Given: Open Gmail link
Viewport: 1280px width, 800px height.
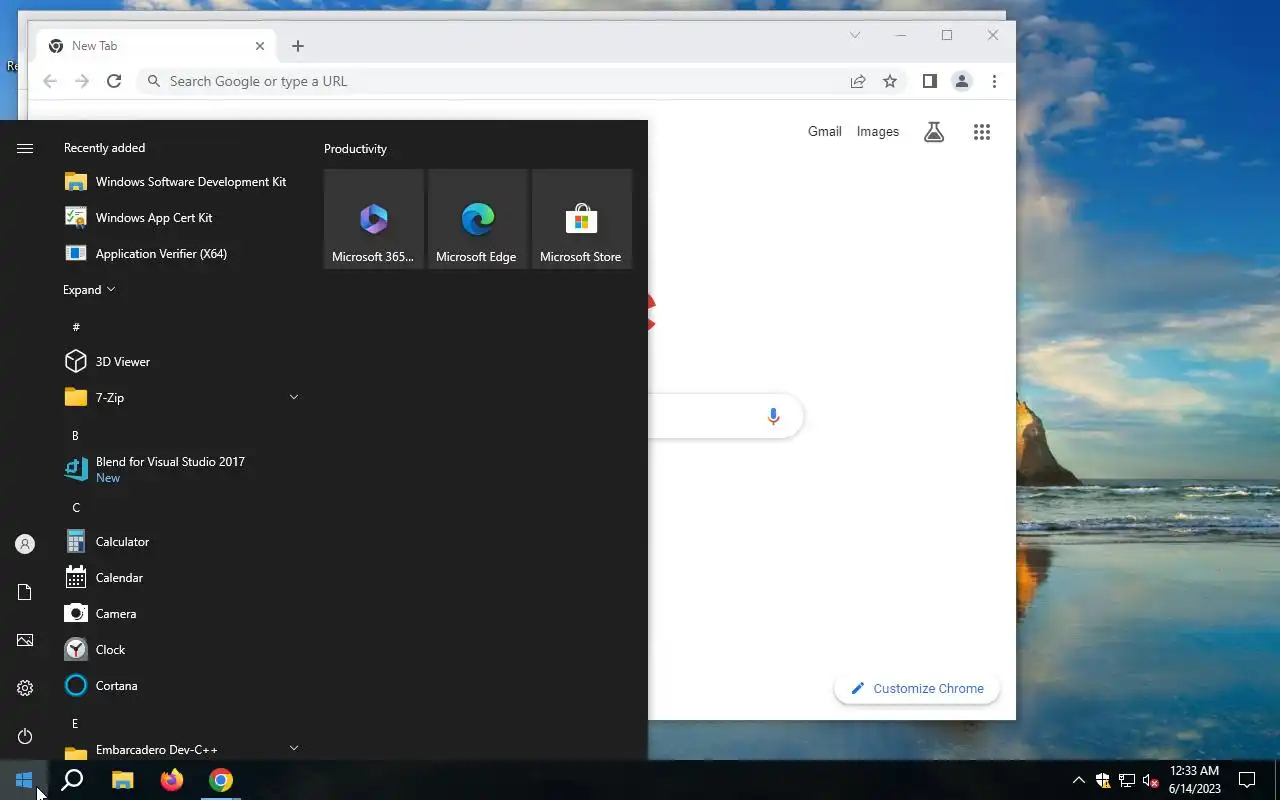Looking at the screenshot, I should pos(825,131).
